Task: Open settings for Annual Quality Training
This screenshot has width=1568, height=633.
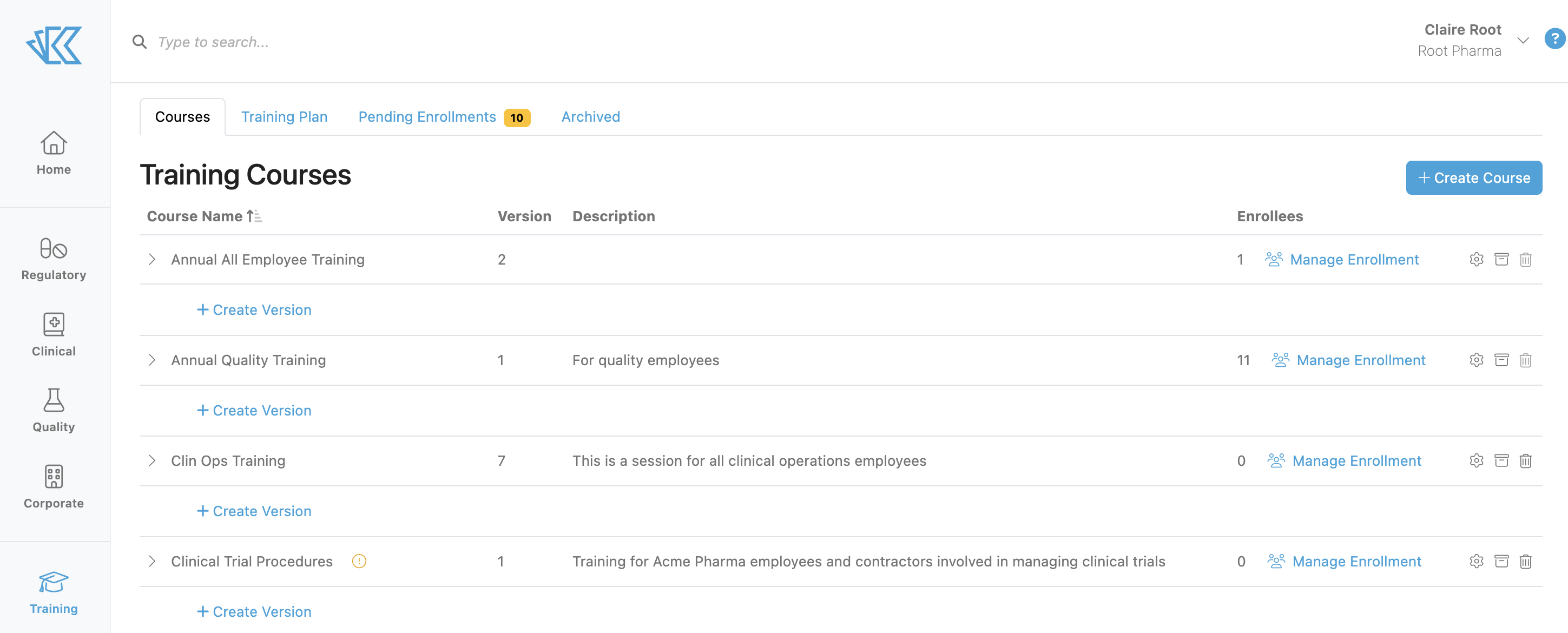Action: pyautogui.click(x=1476, y=360)
